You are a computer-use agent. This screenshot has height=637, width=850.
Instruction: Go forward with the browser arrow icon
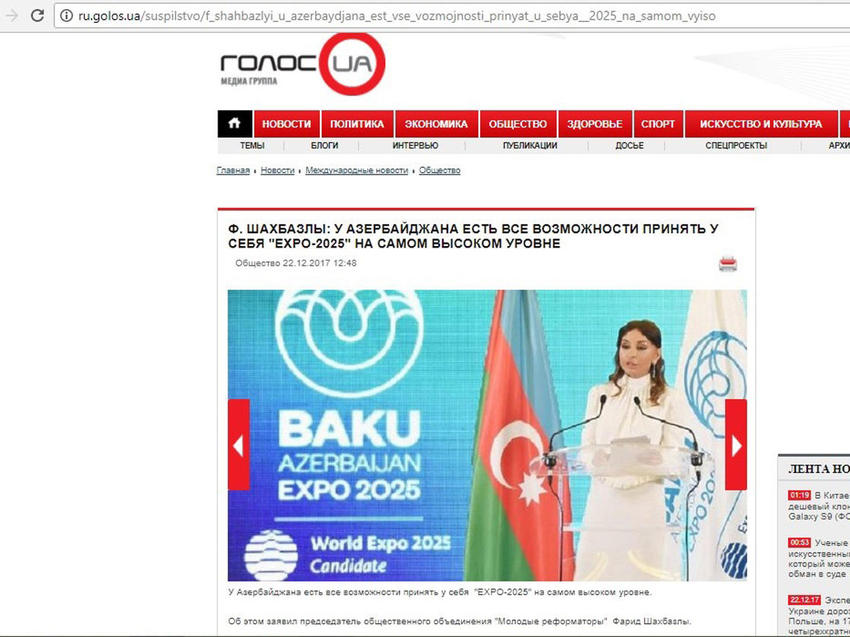[12, 15]
